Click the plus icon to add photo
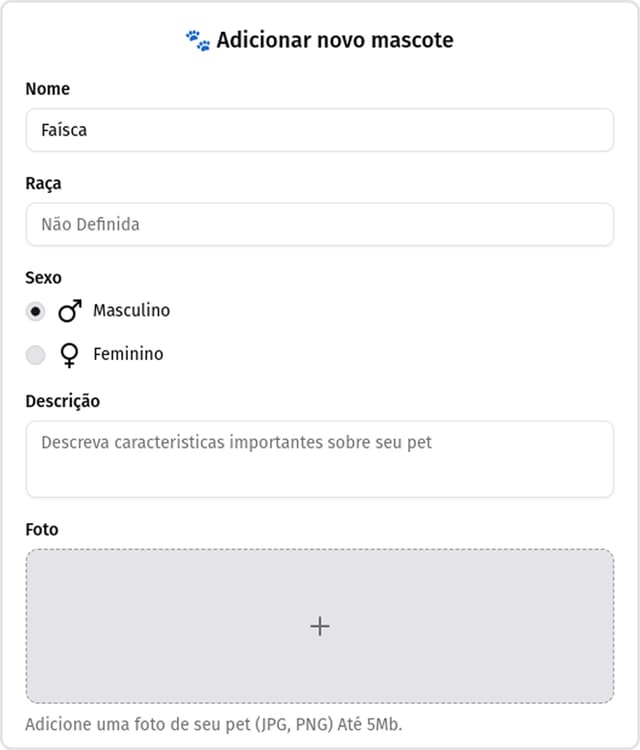Screen dimensions: 640x750 pos(320,626)
